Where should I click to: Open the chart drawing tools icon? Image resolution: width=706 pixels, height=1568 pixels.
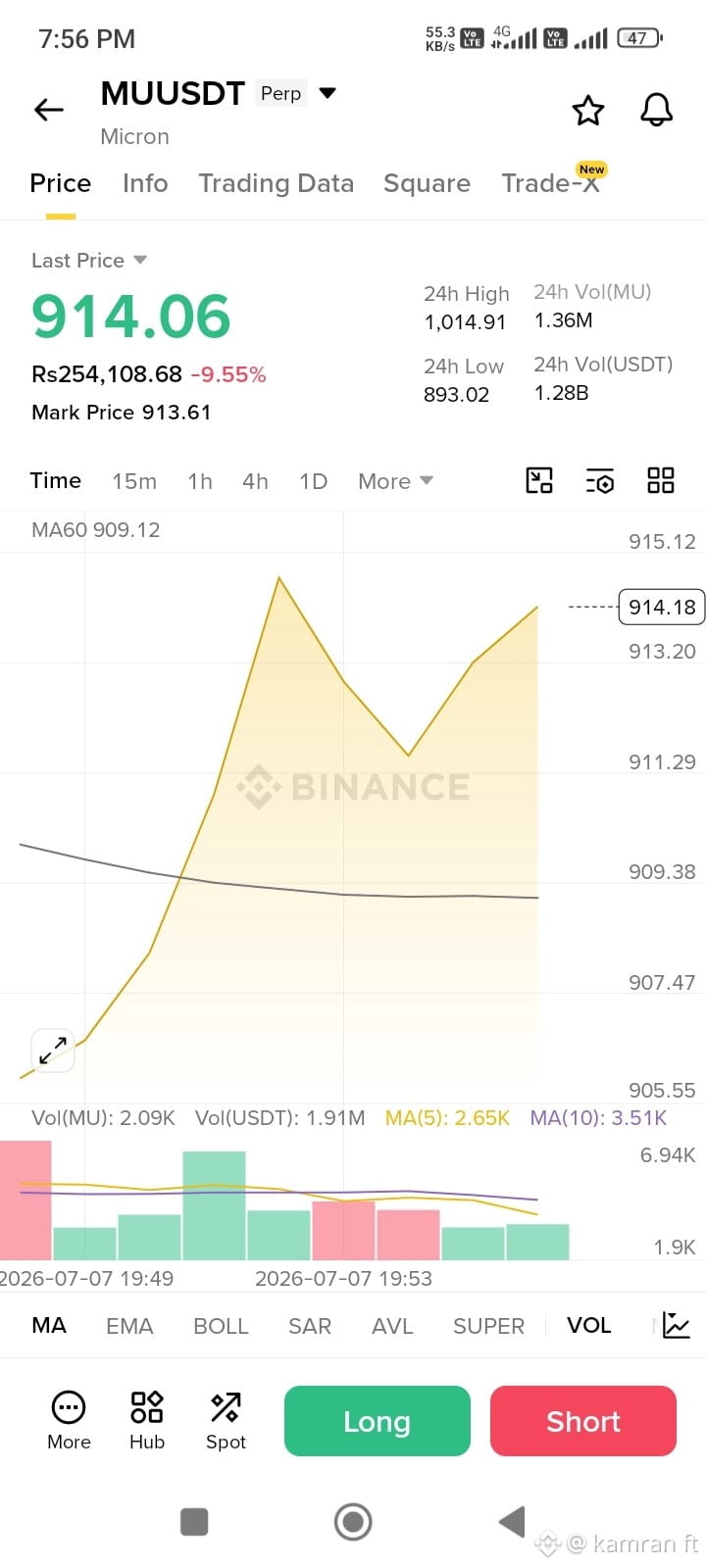pos(539,480)
